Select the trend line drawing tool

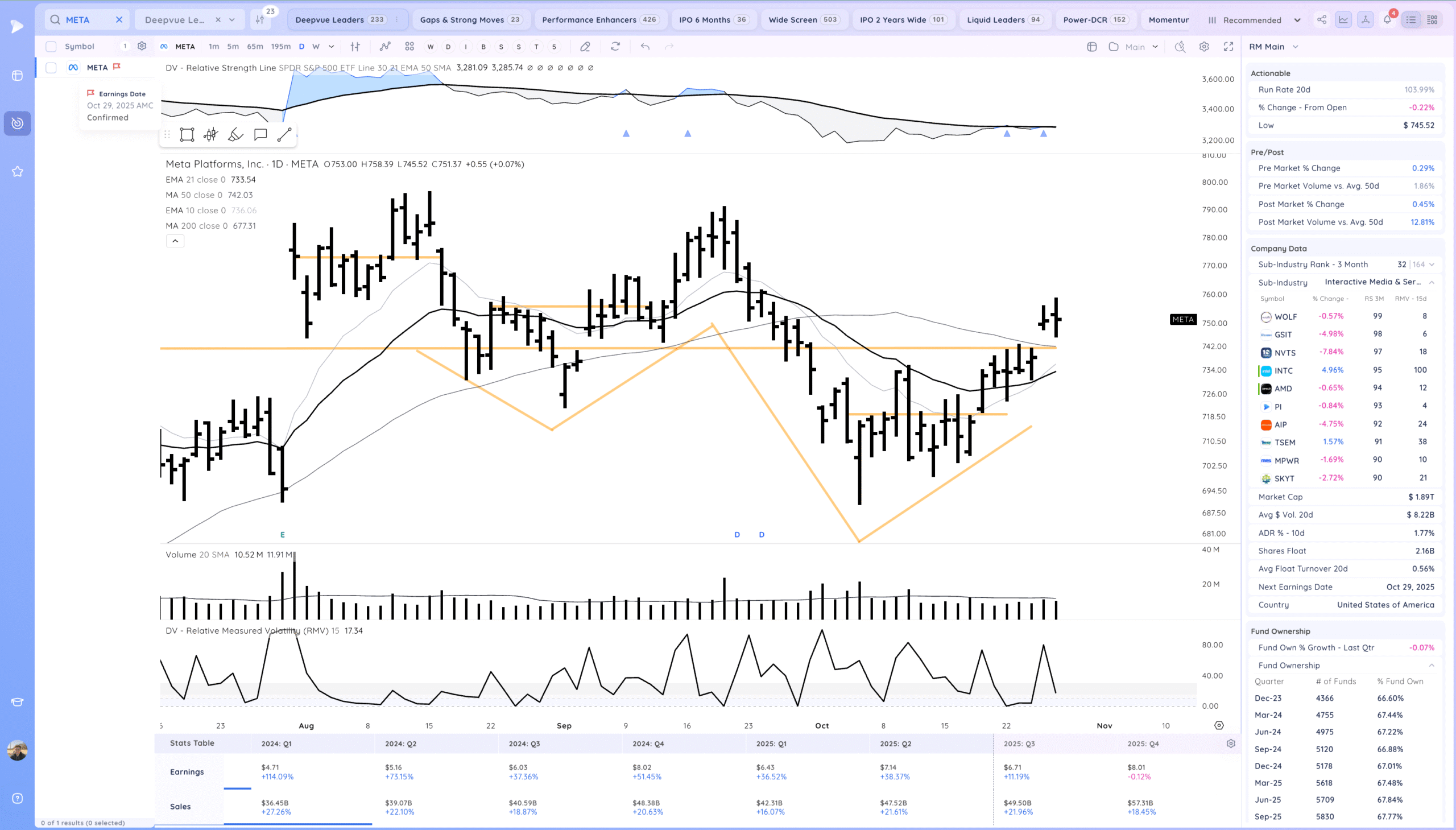tap(284, 134)
